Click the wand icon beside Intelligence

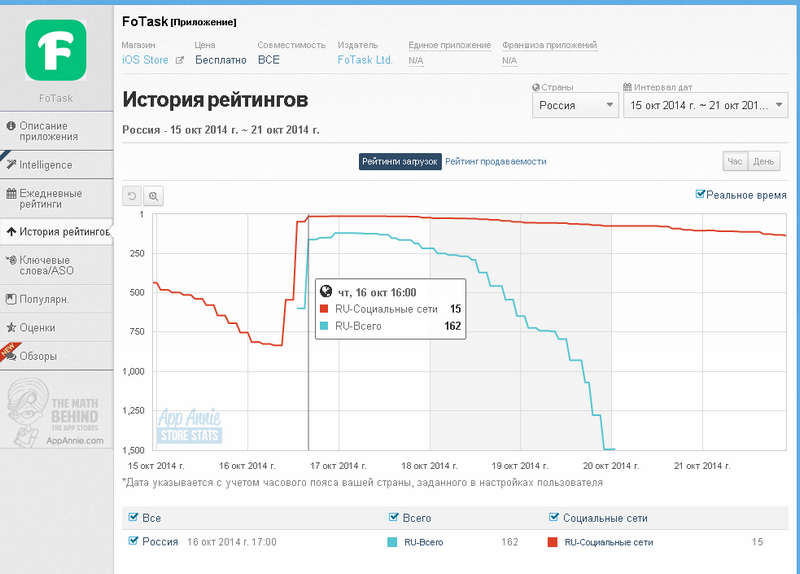[x=11, y=164]
